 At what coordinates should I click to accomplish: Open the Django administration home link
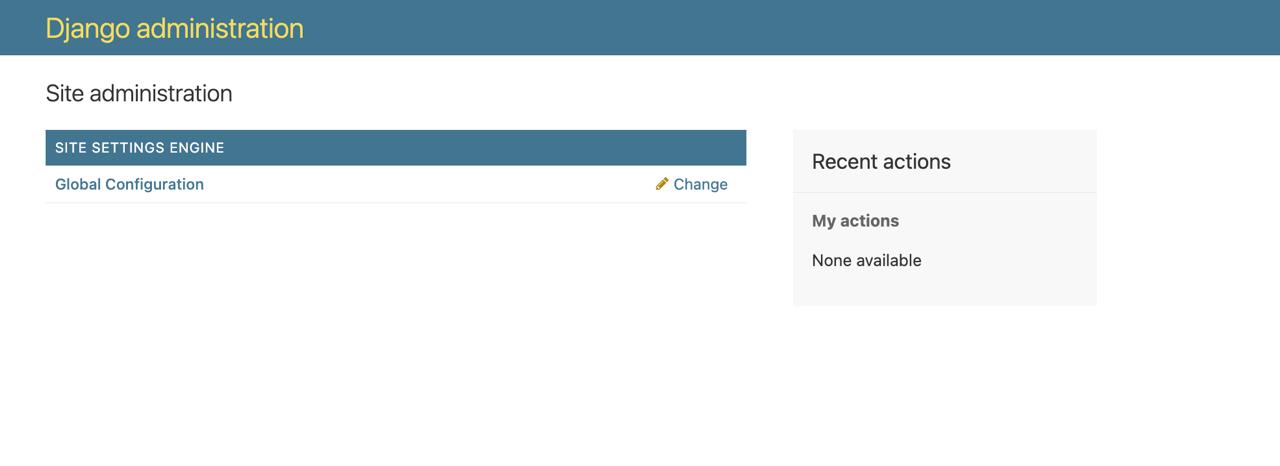(174, 28)
